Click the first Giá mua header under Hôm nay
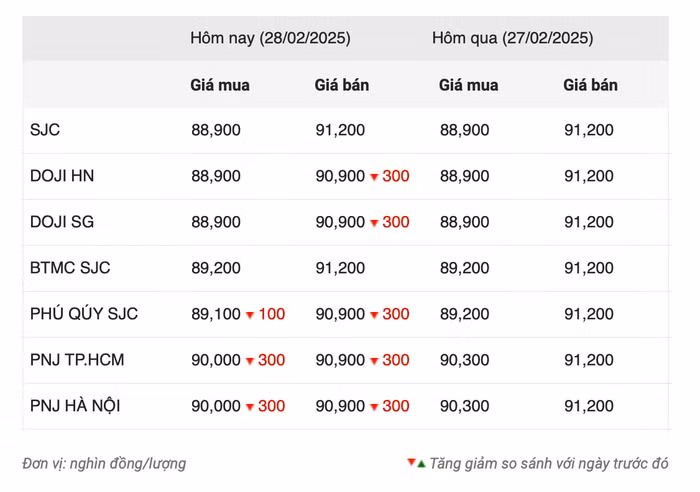The width and height of the screenshot is (700, 492). 220,85
